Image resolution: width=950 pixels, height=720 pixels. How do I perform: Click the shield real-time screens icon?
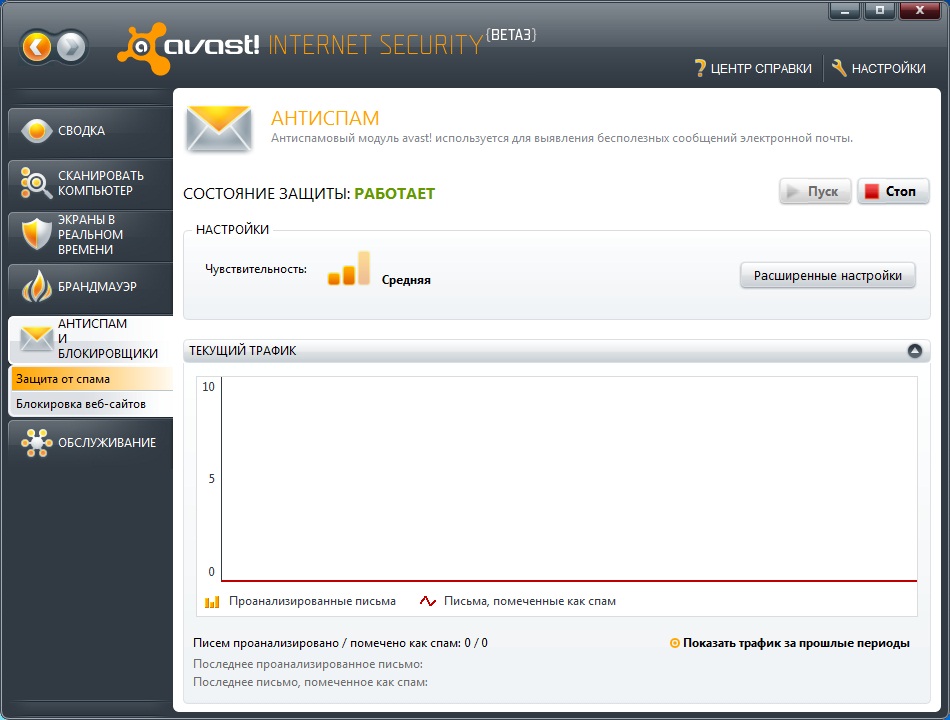pyautogui.click(x=36, y=234)
